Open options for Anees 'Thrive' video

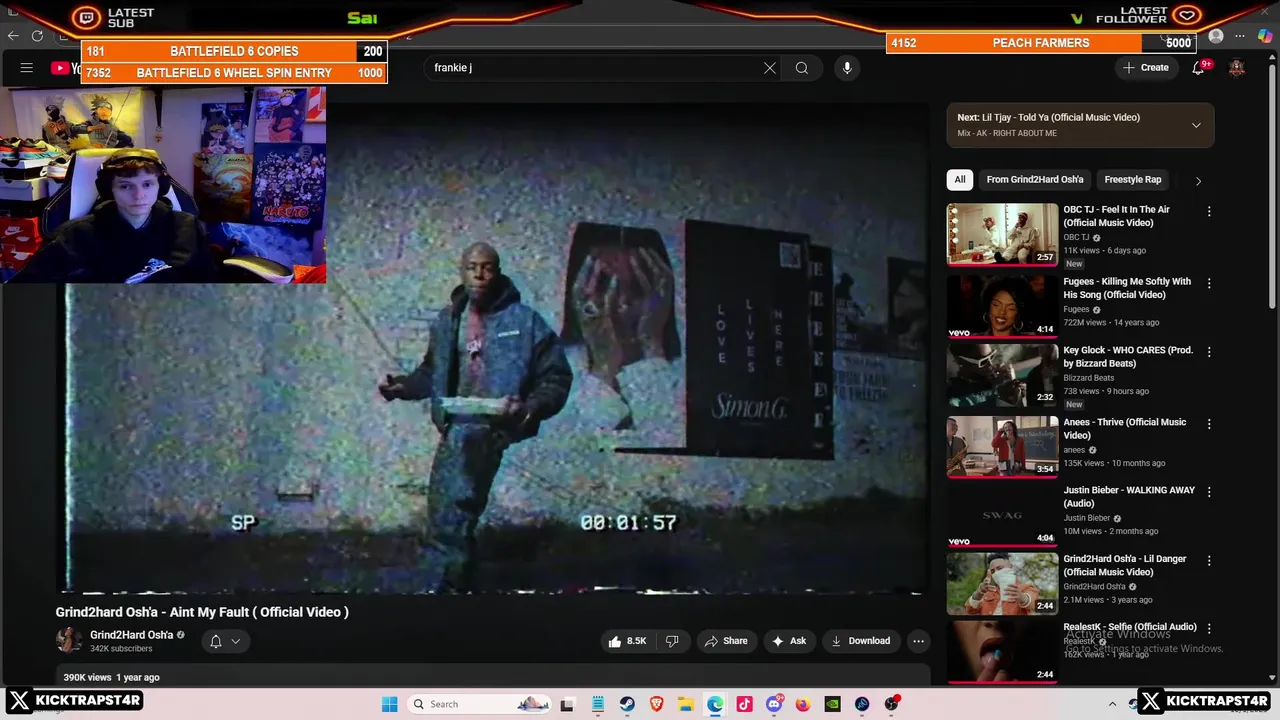click(x=1209, y=424)
